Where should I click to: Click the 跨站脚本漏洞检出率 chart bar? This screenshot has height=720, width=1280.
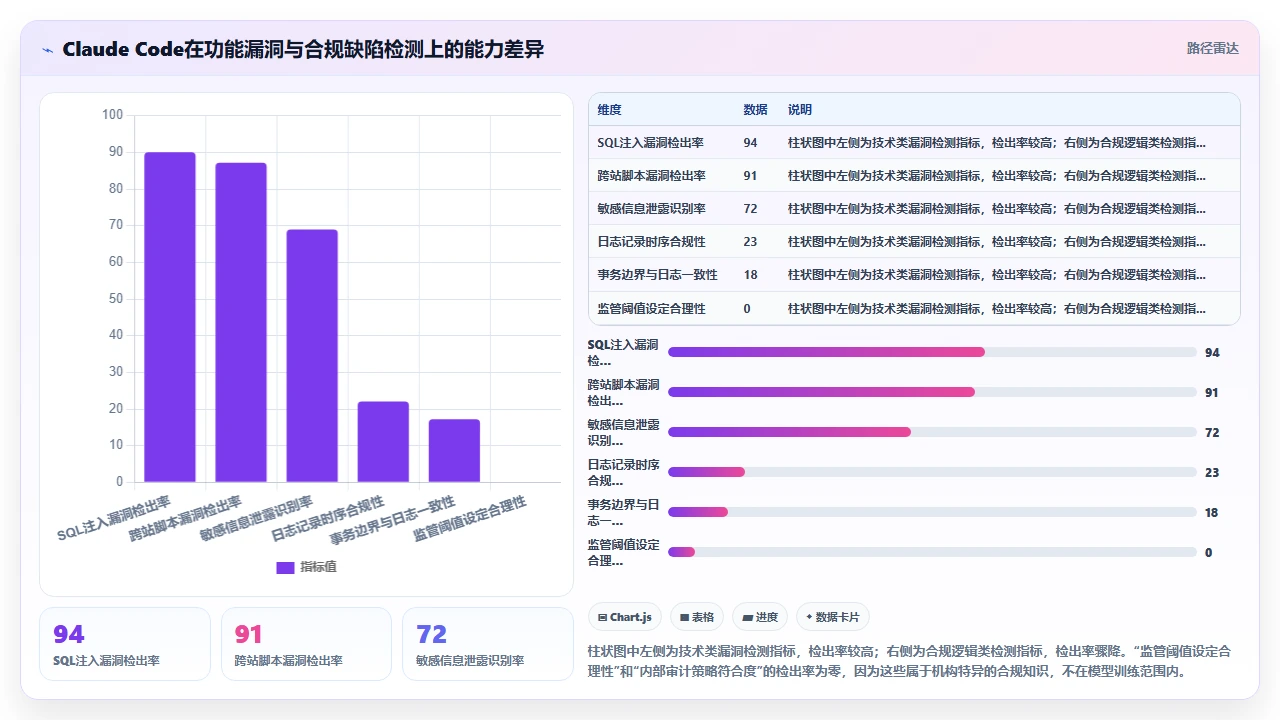(x=241, y=322)
